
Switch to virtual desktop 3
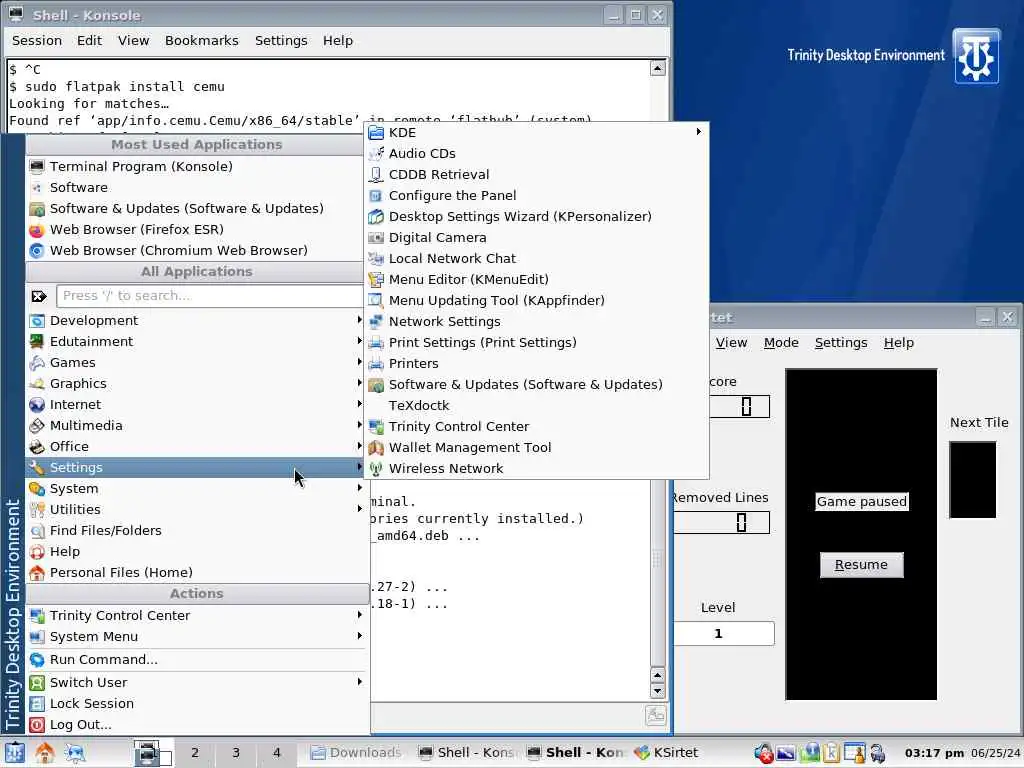point(236,753)
